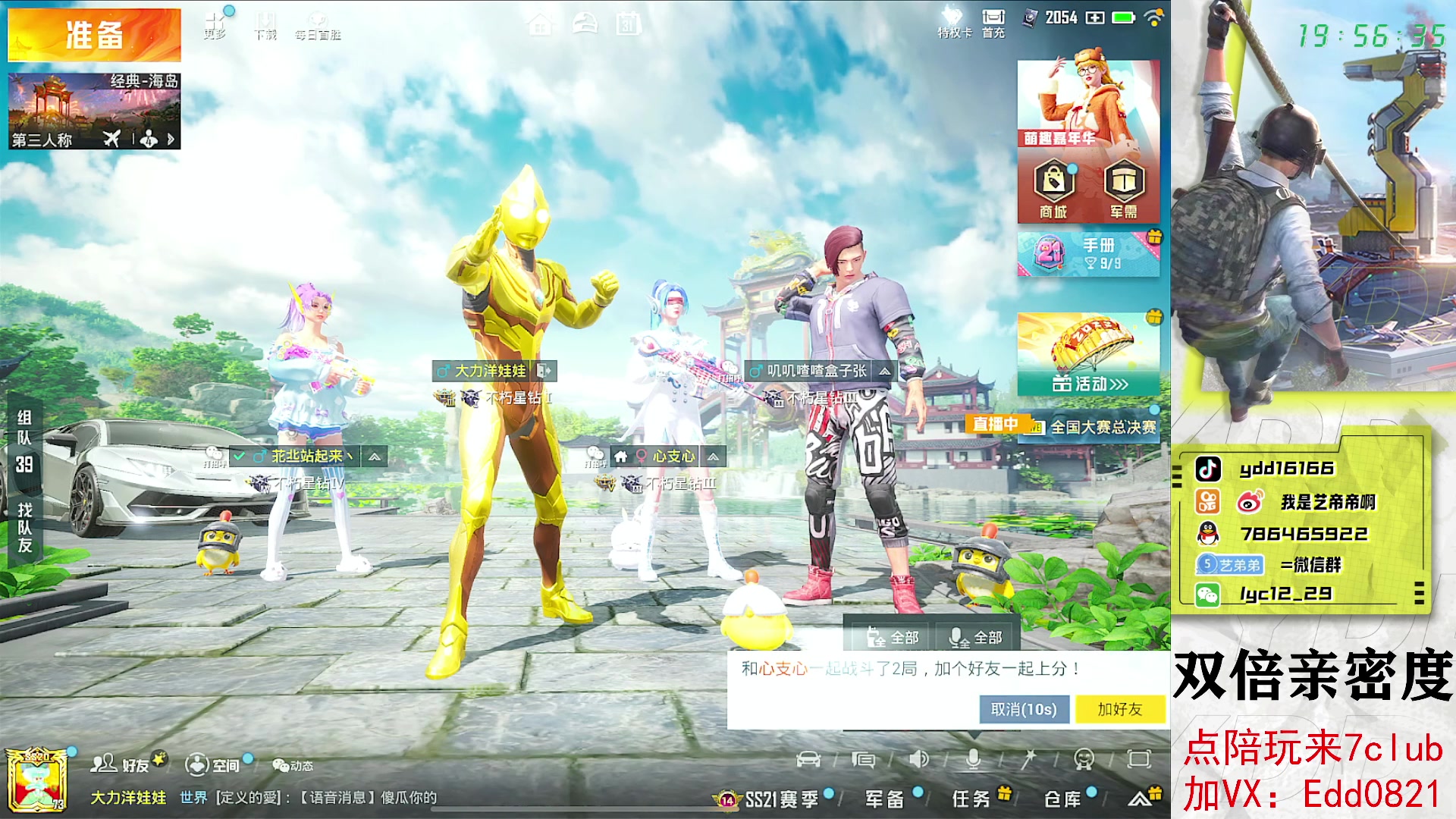The height and width of the screenshot is (819, 1456).
Task: Expand the arrow next to 叽叽喳喳盒子张
Action: coord(884,371)
